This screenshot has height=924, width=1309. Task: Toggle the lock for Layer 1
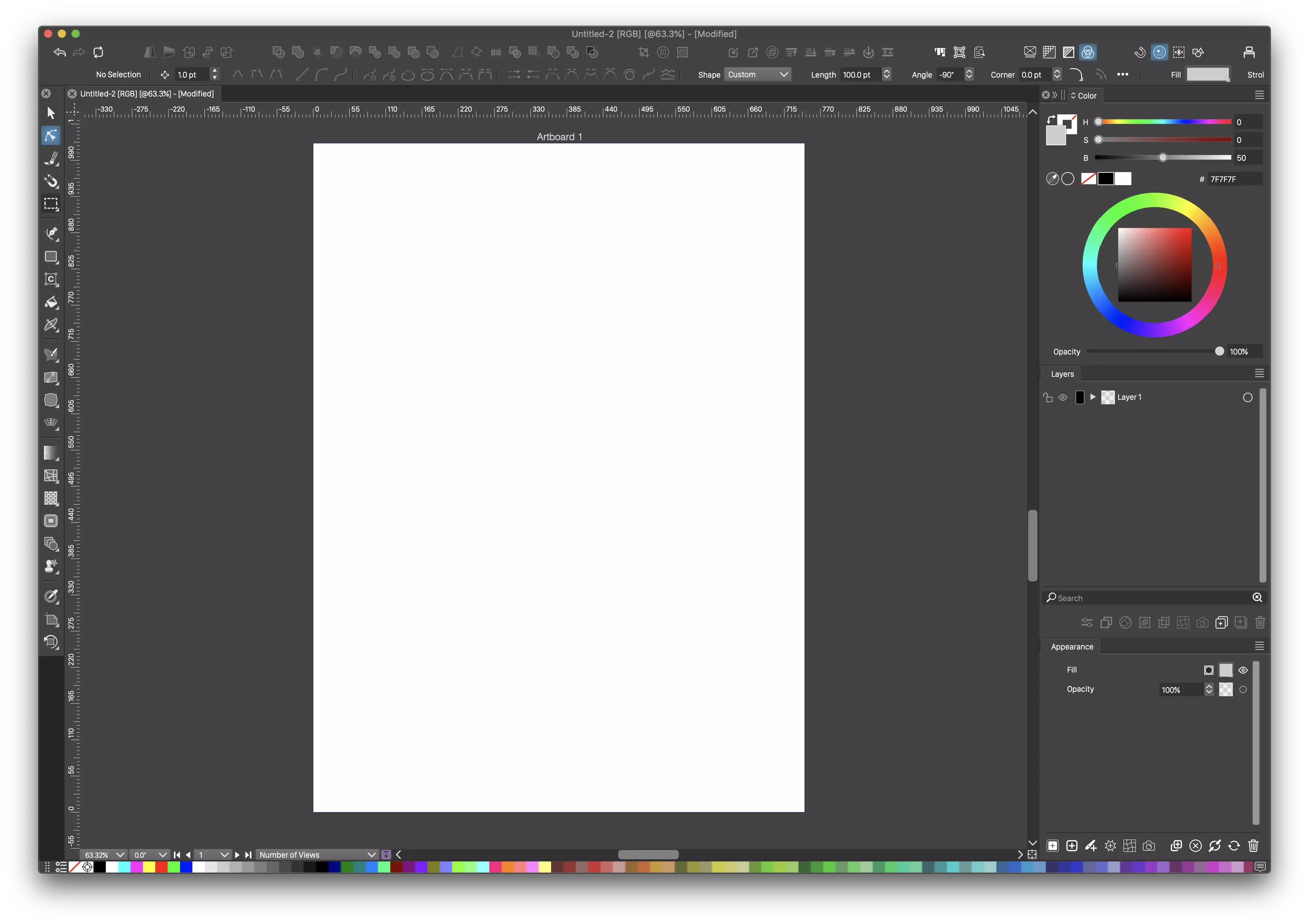(x=1048, y=397)
